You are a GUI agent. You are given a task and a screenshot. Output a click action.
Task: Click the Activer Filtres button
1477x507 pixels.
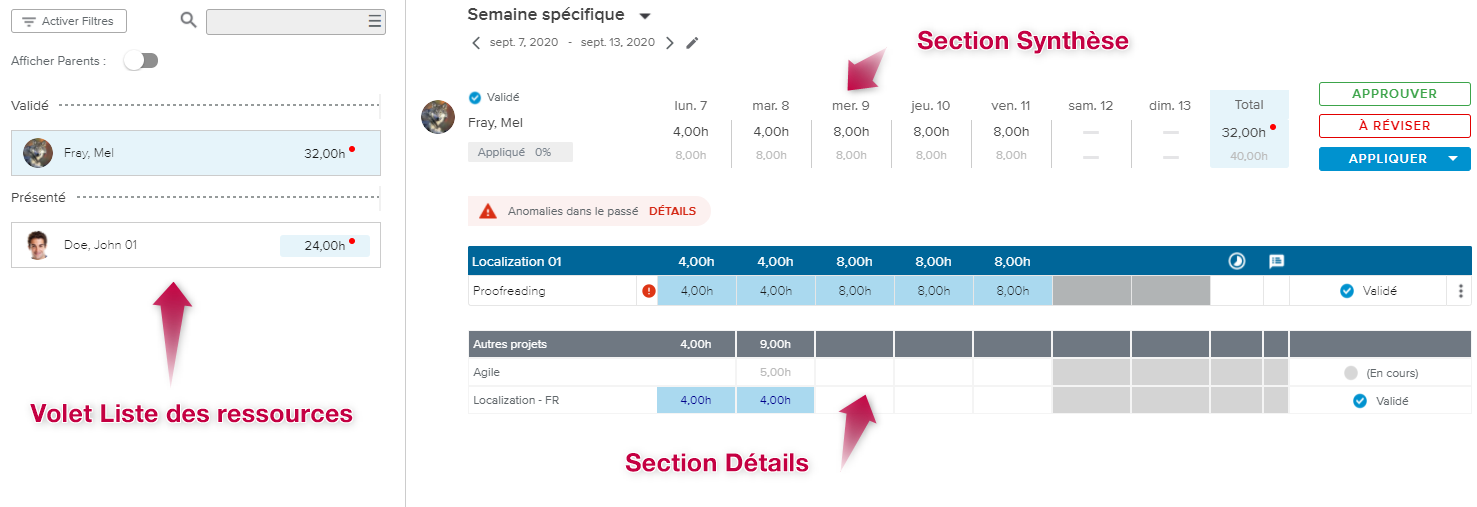[x=69, y=21]
